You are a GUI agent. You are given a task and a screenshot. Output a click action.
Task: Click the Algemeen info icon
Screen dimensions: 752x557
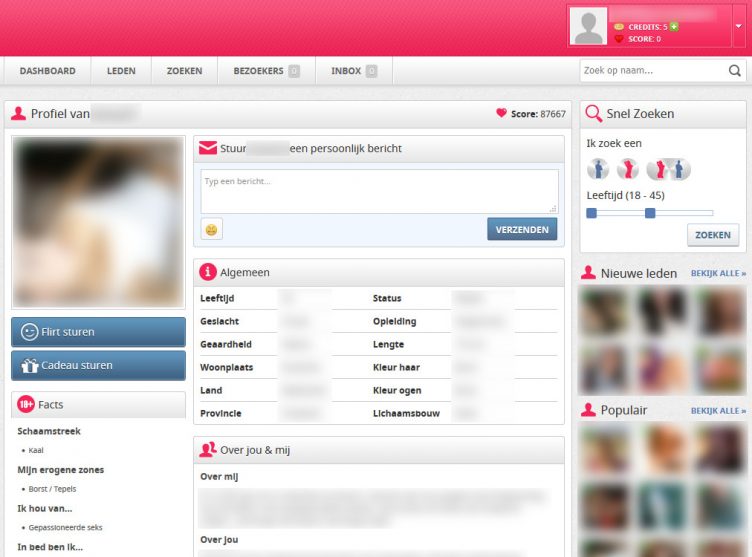[x=208, y=272]
